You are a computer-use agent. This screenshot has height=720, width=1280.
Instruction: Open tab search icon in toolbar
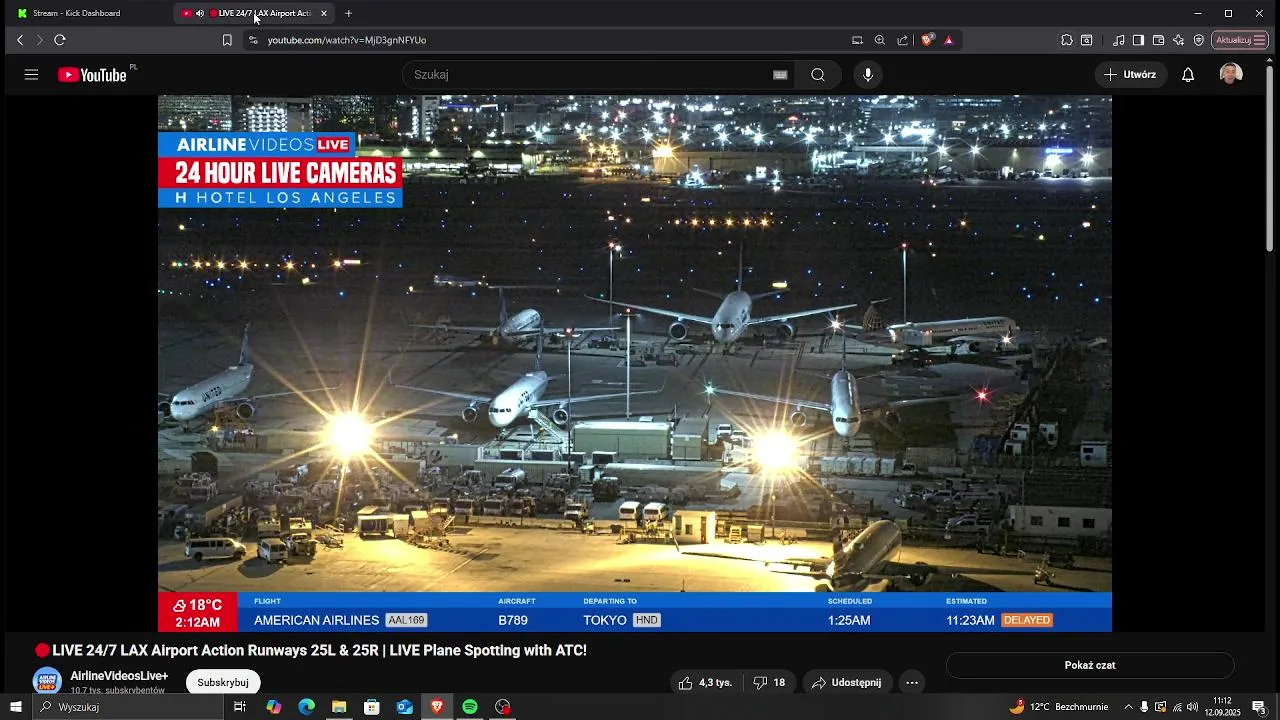[1087, 40]
